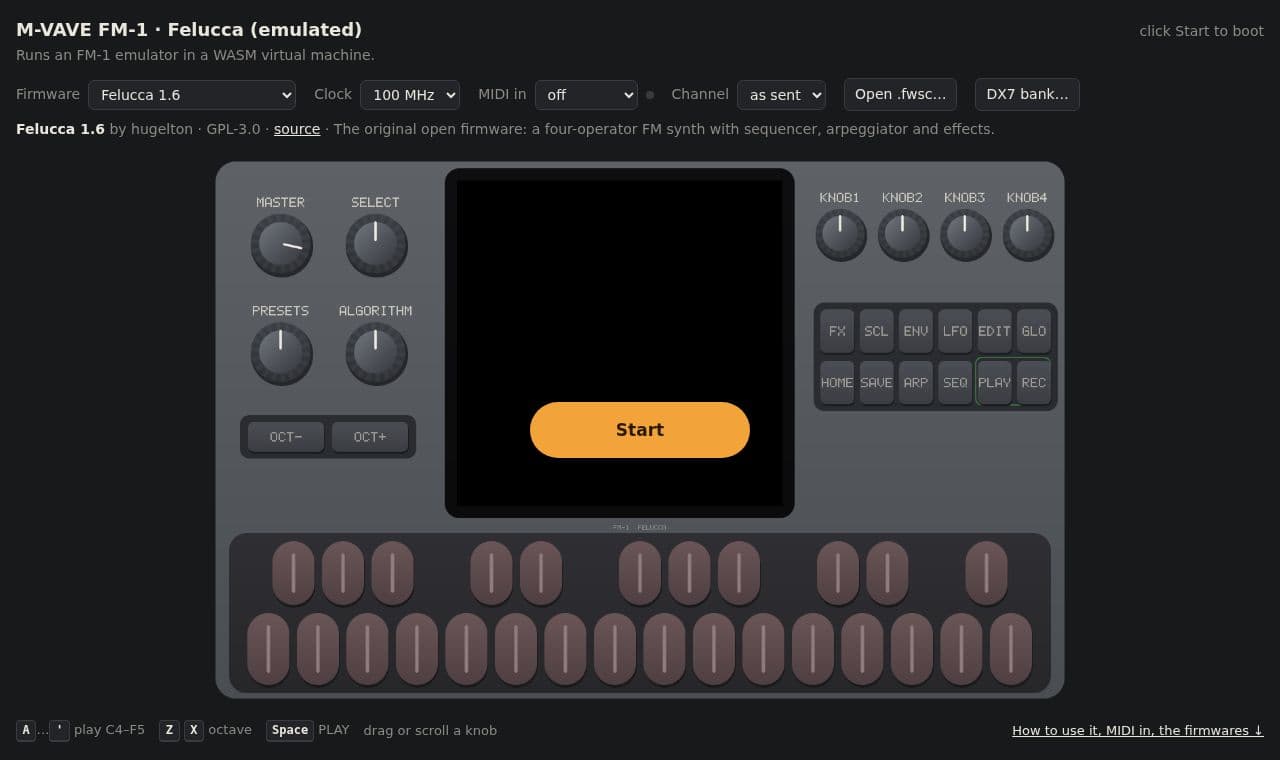Open the Channel dropdown showing as sent
The width and height of the screenshot is (1280, 760).
781,95
